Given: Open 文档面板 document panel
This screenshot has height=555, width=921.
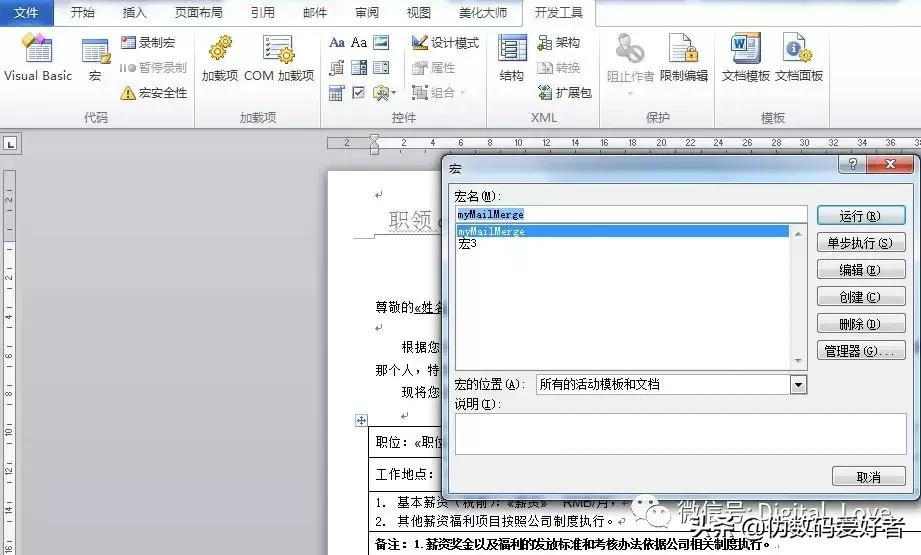Looking at the screenshot, I should [x=799, y=58].
